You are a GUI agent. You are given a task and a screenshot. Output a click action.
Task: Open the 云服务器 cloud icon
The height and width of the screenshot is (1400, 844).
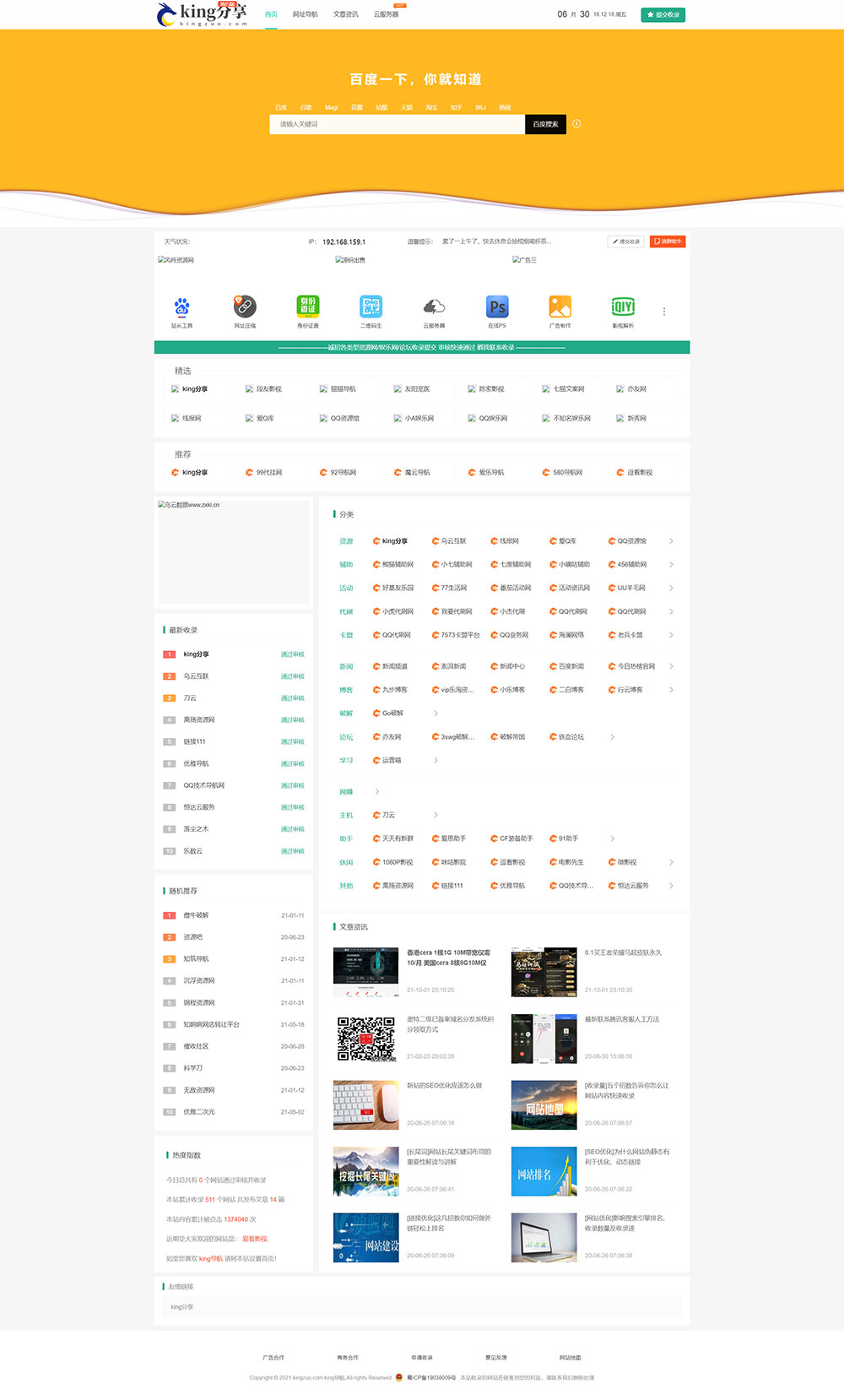click(434, 307)
